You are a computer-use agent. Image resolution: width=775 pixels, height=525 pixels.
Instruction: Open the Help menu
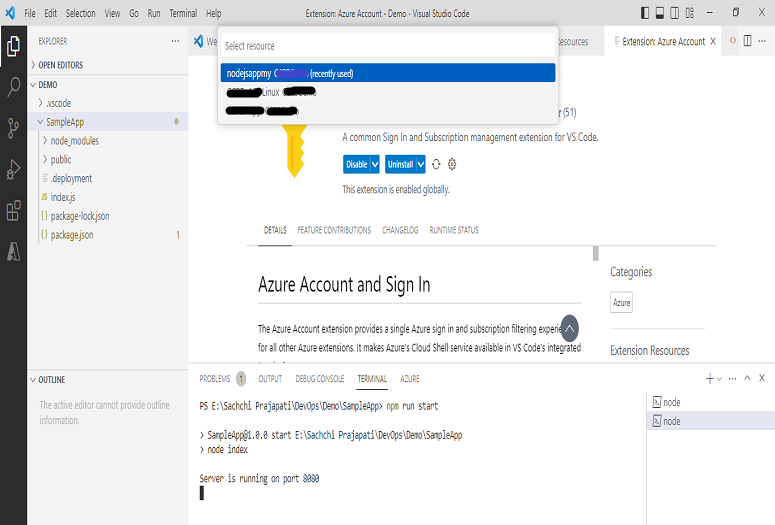(x=214, y=13)
